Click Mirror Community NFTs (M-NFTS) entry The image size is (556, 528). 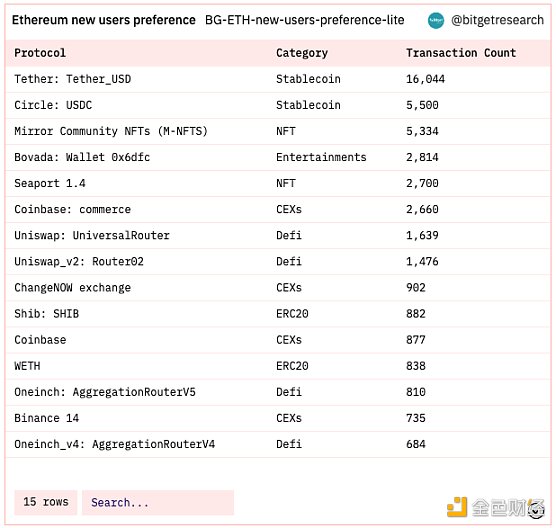111,131
